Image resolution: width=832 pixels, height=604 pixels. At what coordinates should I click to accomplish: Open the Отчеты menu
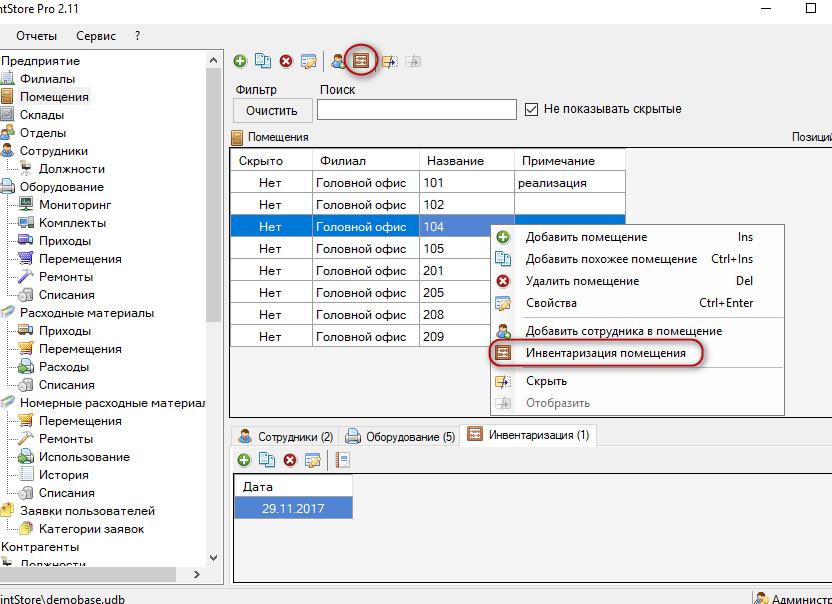[36, 36]
